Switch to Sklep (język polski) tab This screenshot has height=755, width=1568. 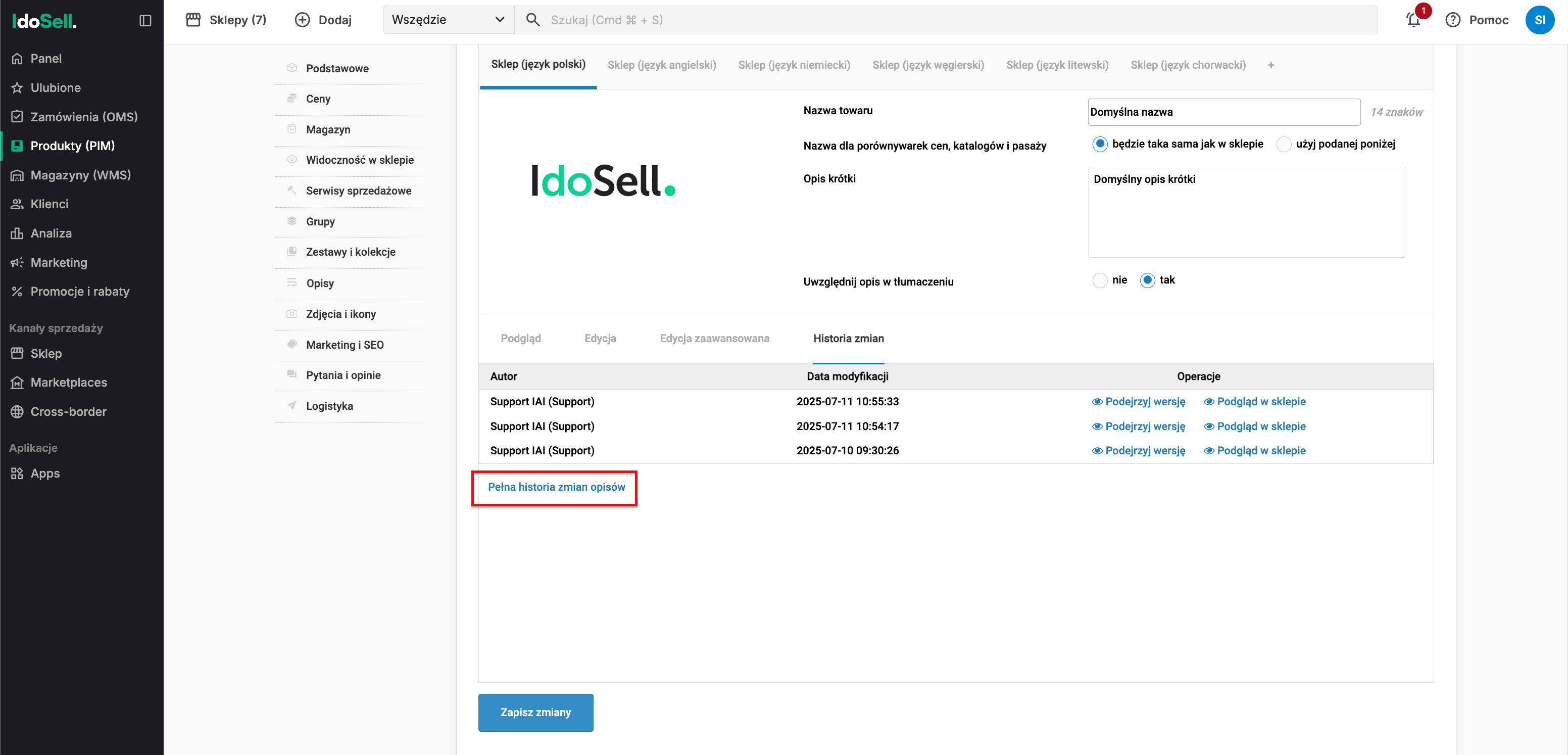pyautogui.click(x=538, y=65)
